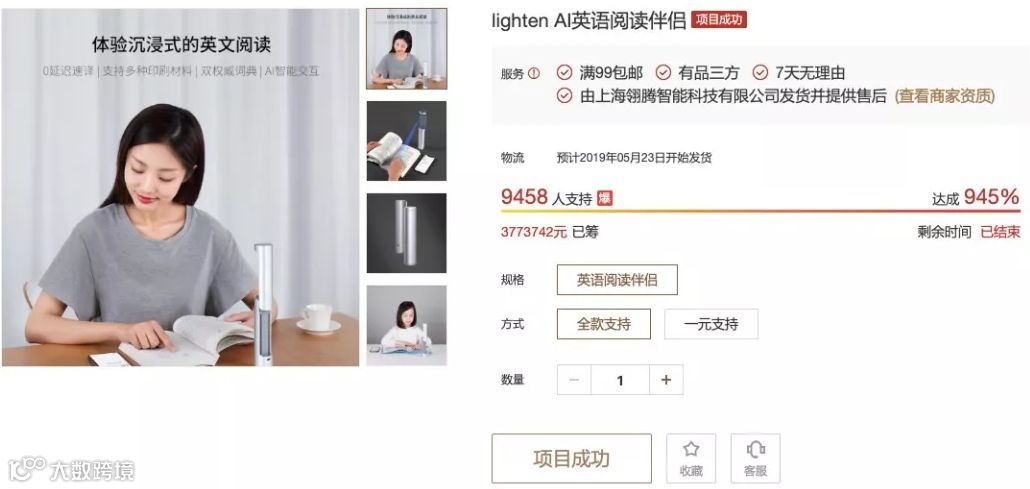Click the 7天无理由 checkmark icon
Viewport: 1030px width, 489px height.
pyautogui.click(x=760, y=72)
